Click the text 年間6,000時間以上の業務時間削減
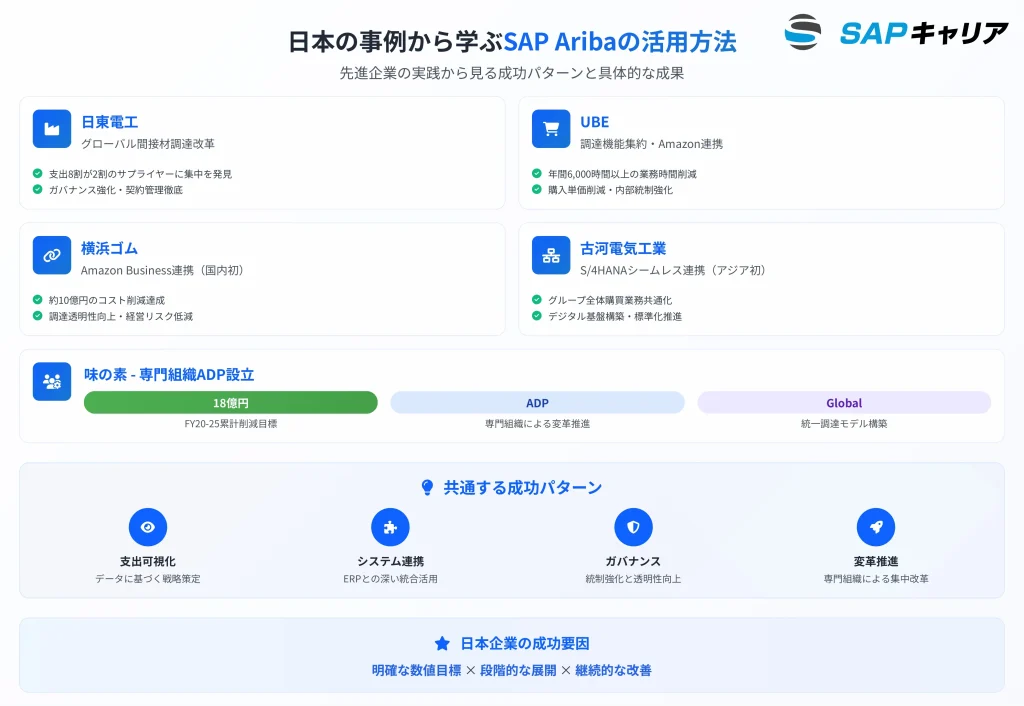This screenshot has width=1024, height=706. (622, 174)
